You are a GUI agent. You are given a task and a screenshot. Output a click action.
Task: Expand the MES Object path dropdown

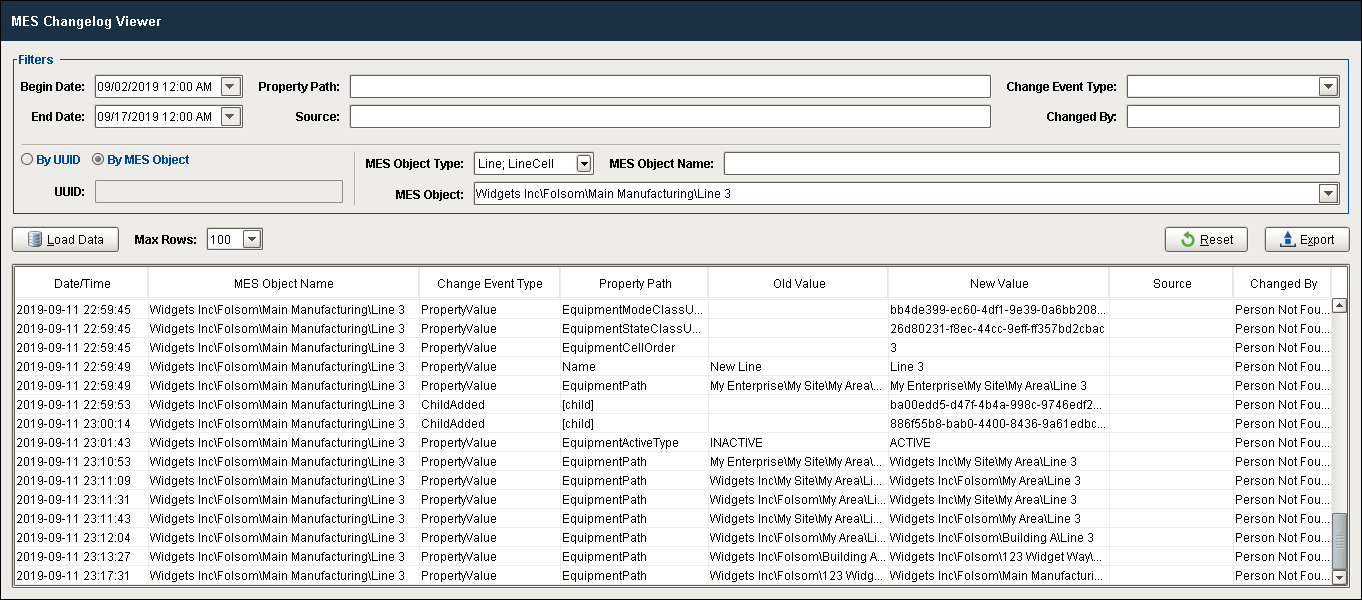pos(1328,193)
